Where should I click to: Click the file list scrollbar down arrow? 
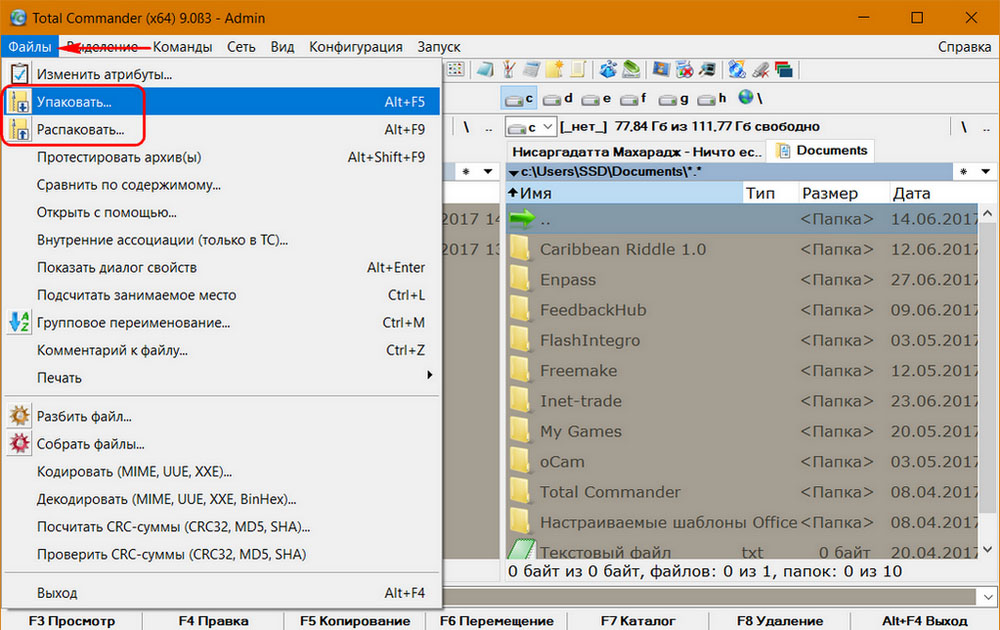[987, 549]
